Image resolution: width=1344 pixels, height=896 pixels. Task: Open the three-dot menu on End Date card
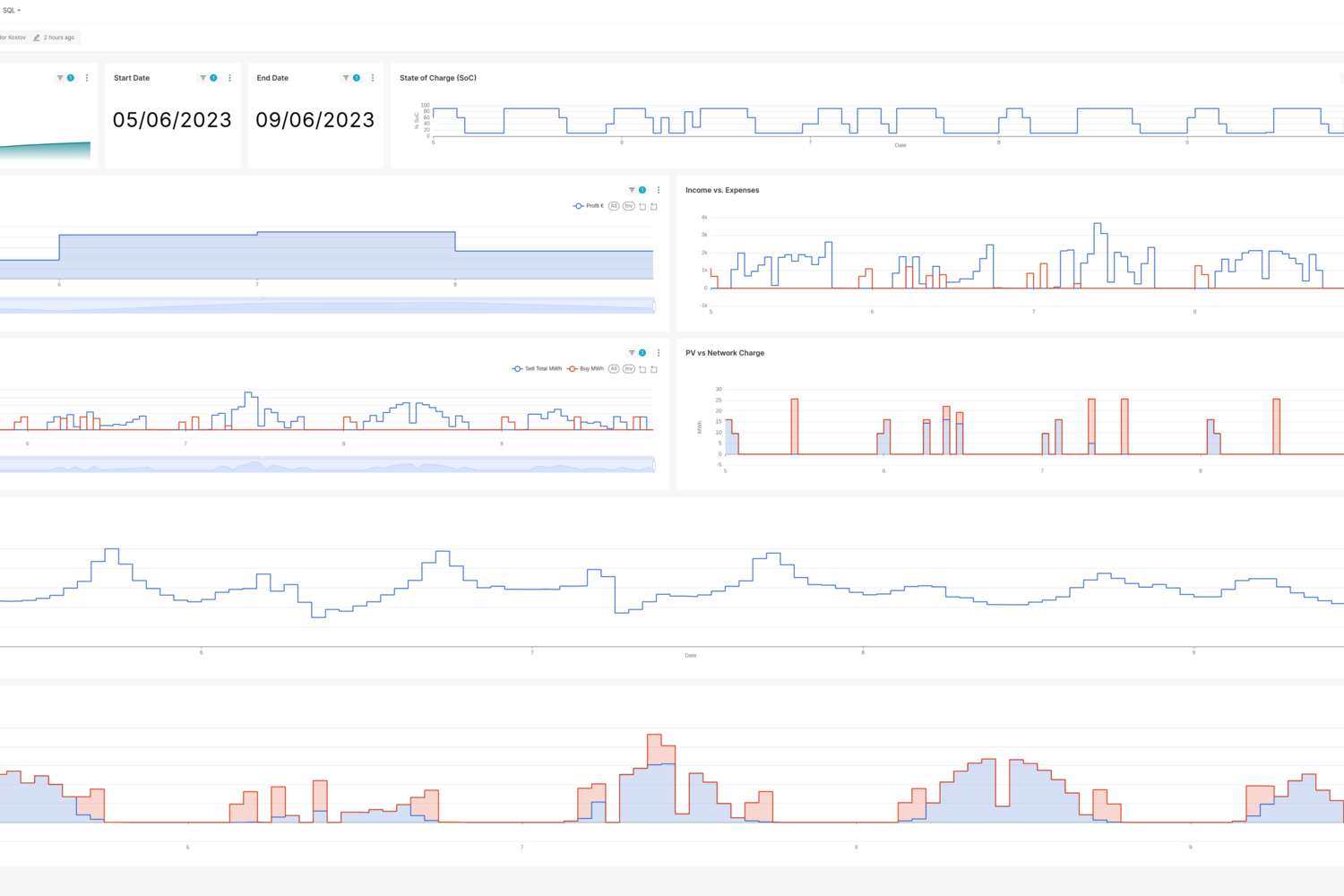373,78
